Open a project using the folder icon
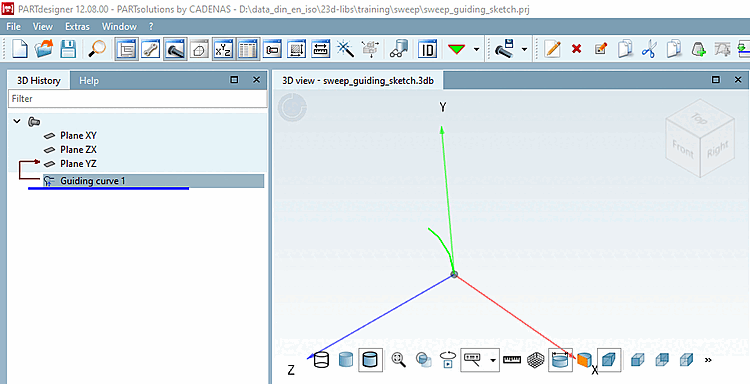Image resolution: width=750 pixels, height=384 pixels. (44, 49)
